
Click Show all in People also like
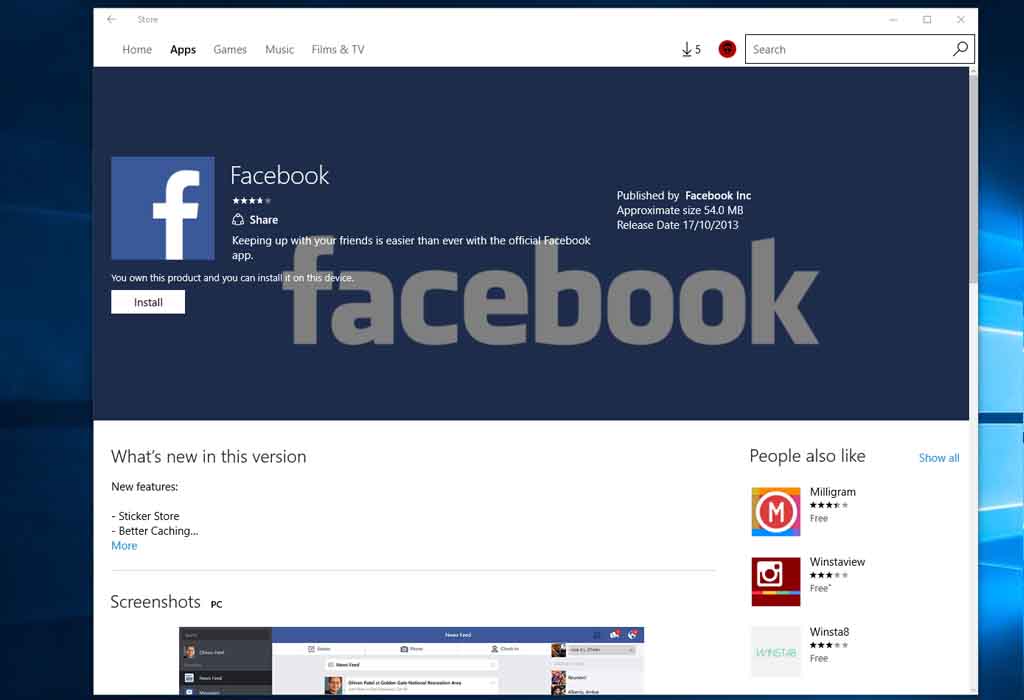[938, 458]
